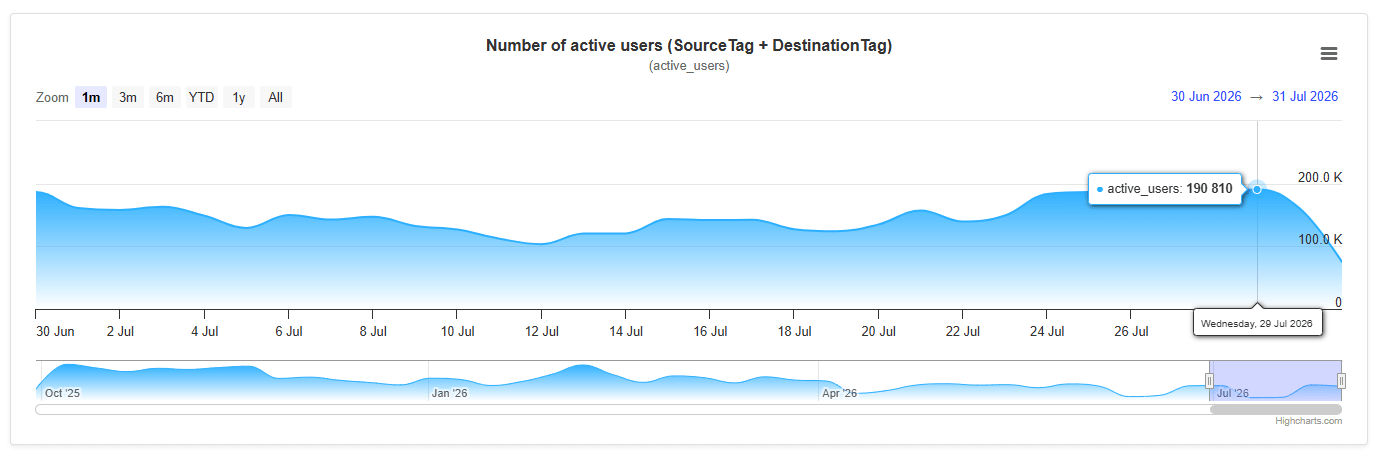Image resolution: width=1376 pixels, height=461 pixels.
Task: Switch zoom to YTD
Action: tap(202, 97)
